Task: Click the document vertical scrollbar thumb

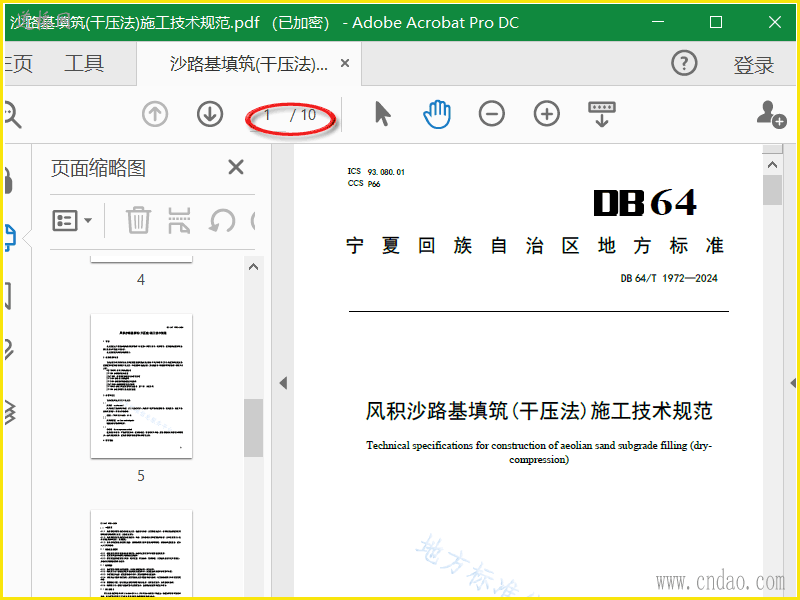Action: pyautogui.click(x=772, y=190)
